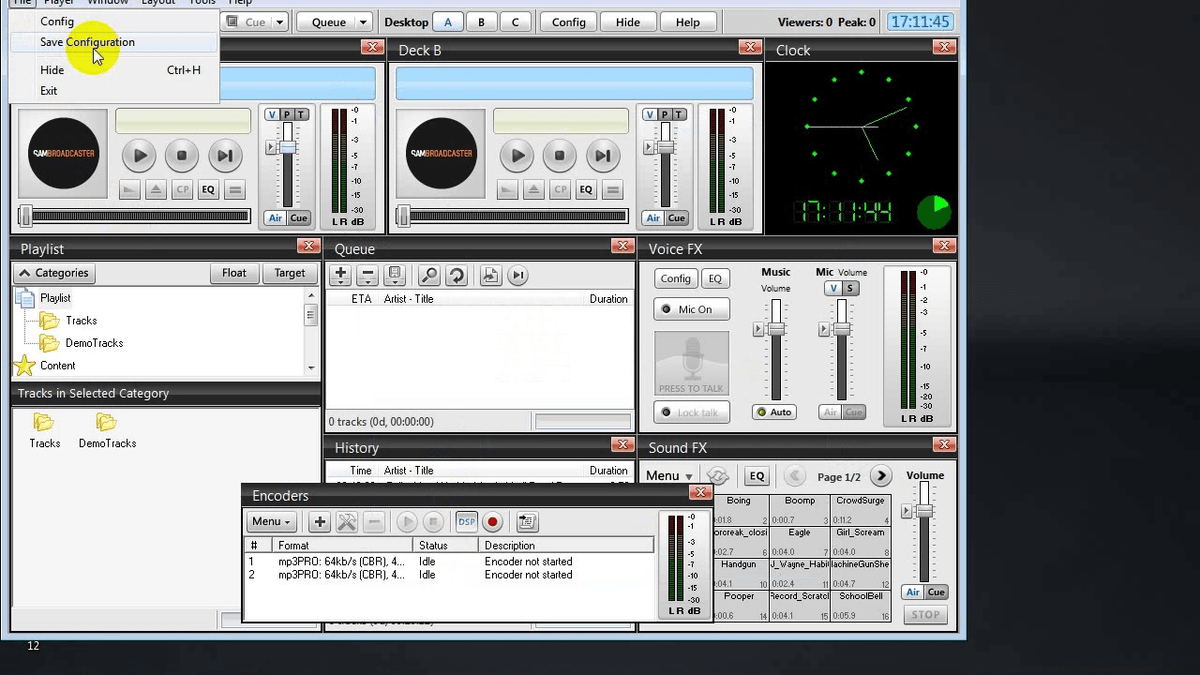Screen dimensions: 1200x675
Task: Click the add encoder plus icon
Action: (319, 522)
